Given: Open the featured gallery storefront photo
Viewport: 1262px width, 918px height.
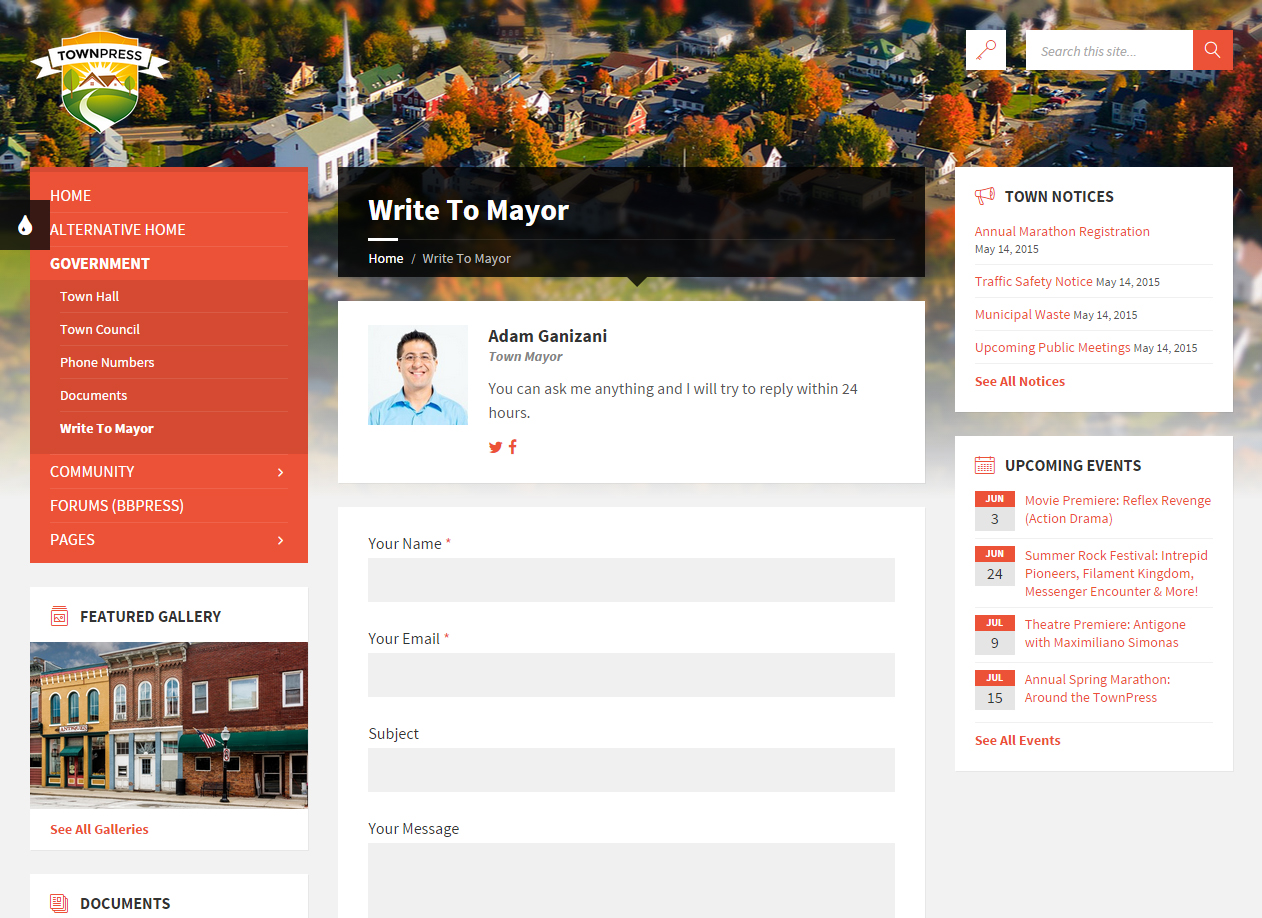Looking at the screenshot, I should pyautogui.click(x=169, y=724).
